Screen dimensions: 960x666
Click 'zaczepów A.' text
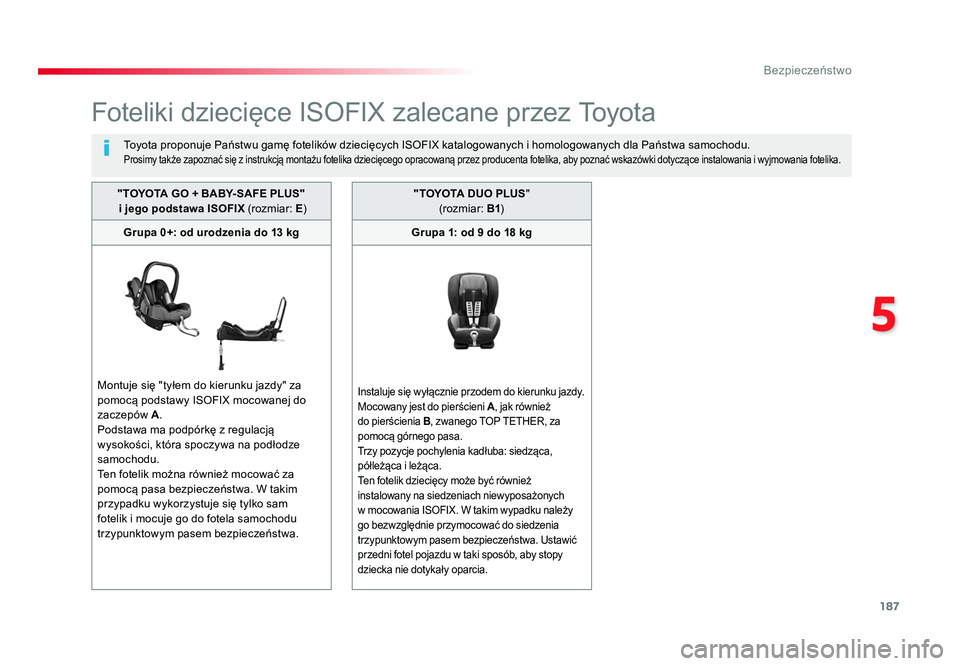coord(129,415)
